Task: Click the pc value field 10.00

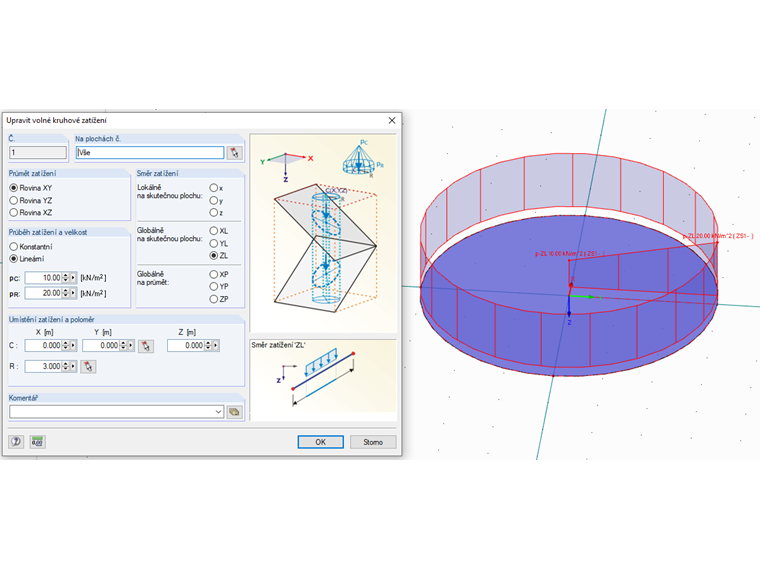Action: point(43,278)
